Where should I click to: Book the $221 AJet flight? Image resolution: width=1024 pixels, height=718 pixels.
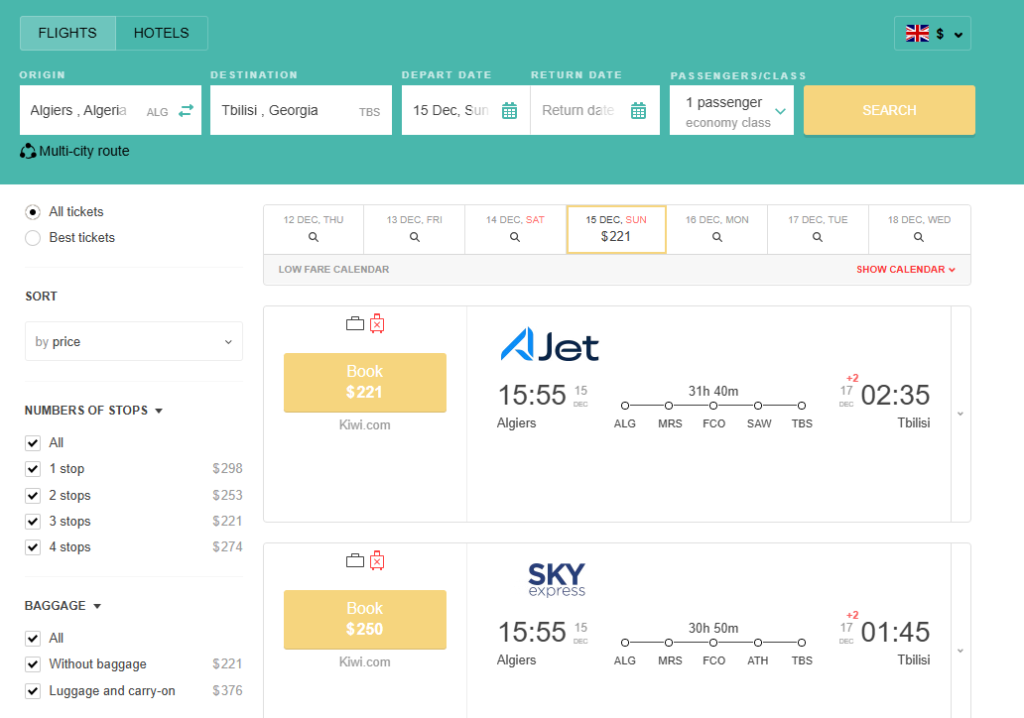(364, 382)
